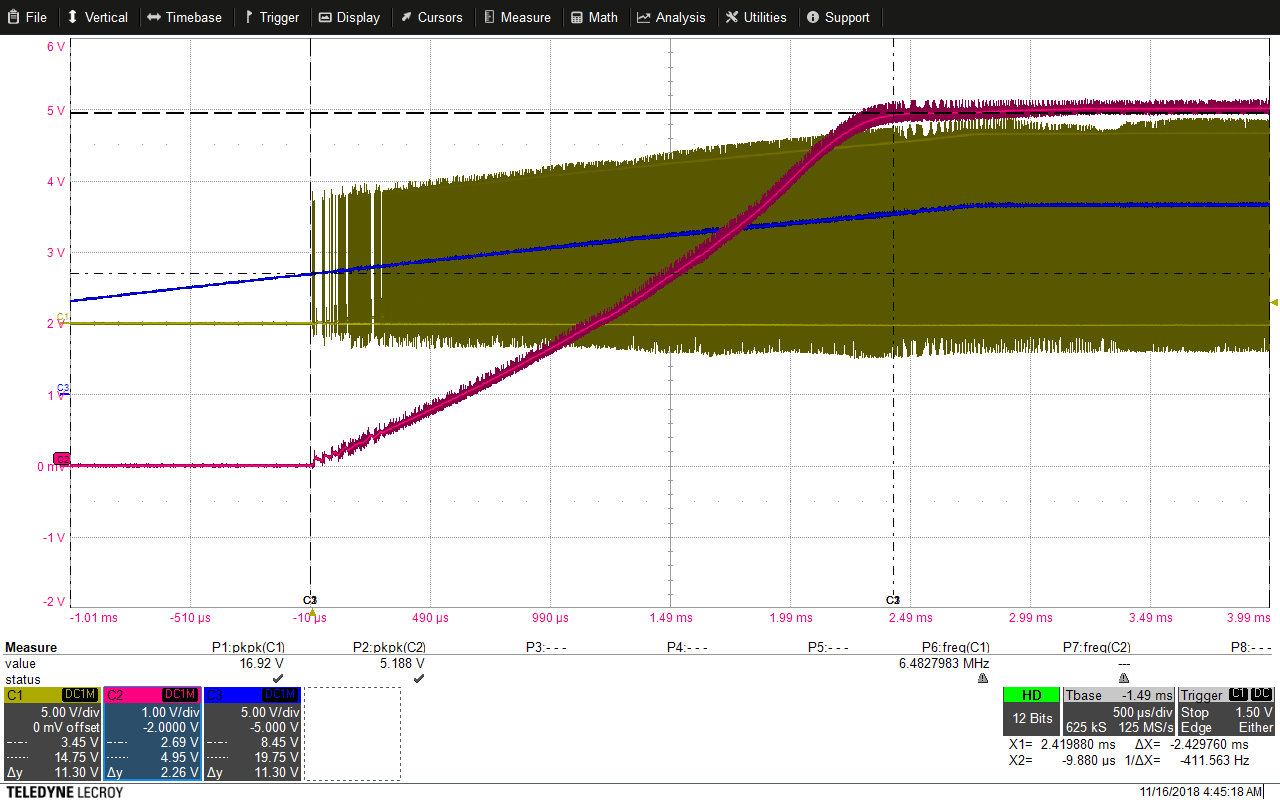Open the Tbase descriptor box

pyautogui.click(x=1118, y=711)
